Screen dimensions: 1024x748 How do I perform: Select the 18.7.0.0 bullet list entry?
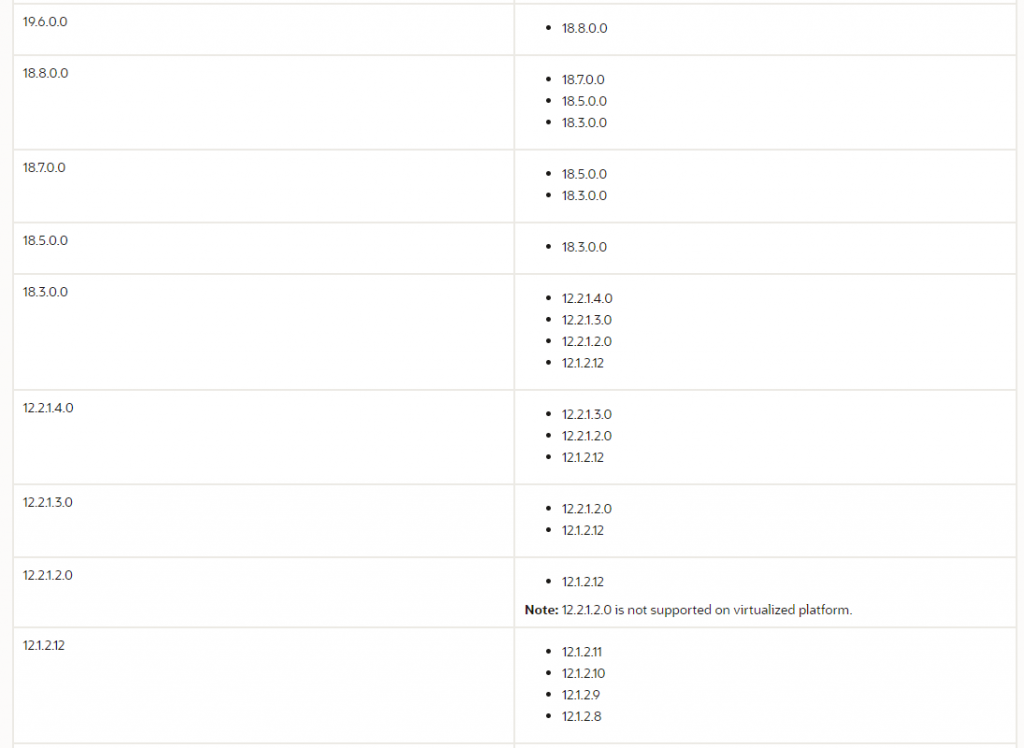point(584,79)
